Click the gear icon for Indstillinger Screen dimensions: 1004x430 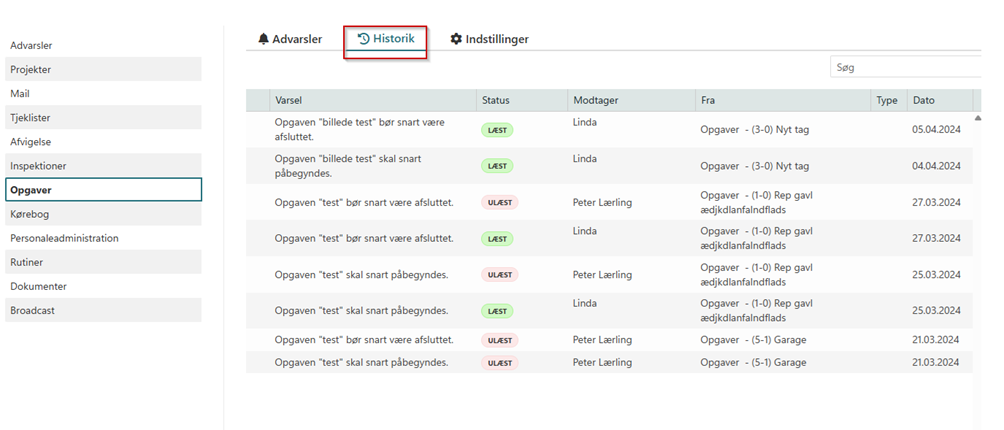click(x=456, y=40)
